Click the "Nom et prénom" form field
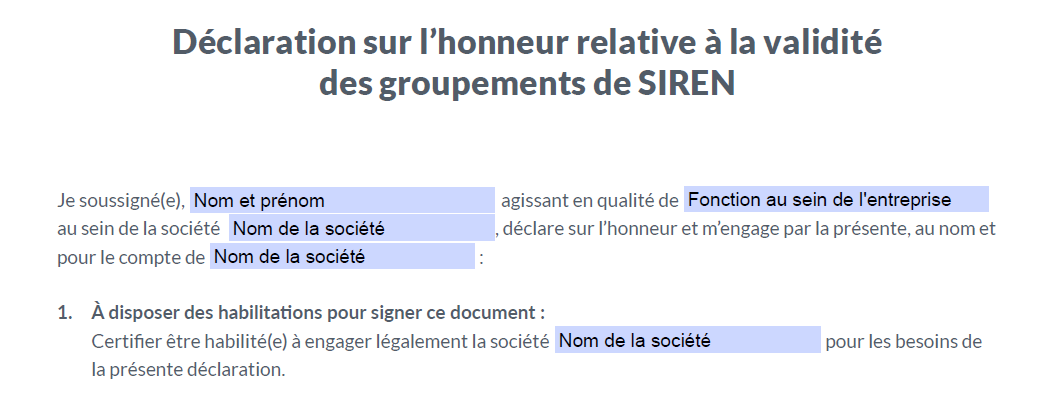This screenshot has height=404, width=1058. [342, 200]
